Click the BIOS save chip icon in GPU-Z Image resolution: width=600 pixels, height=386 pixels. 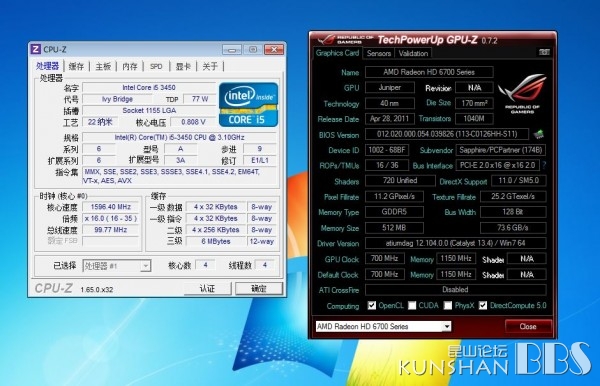coord(539,134)
